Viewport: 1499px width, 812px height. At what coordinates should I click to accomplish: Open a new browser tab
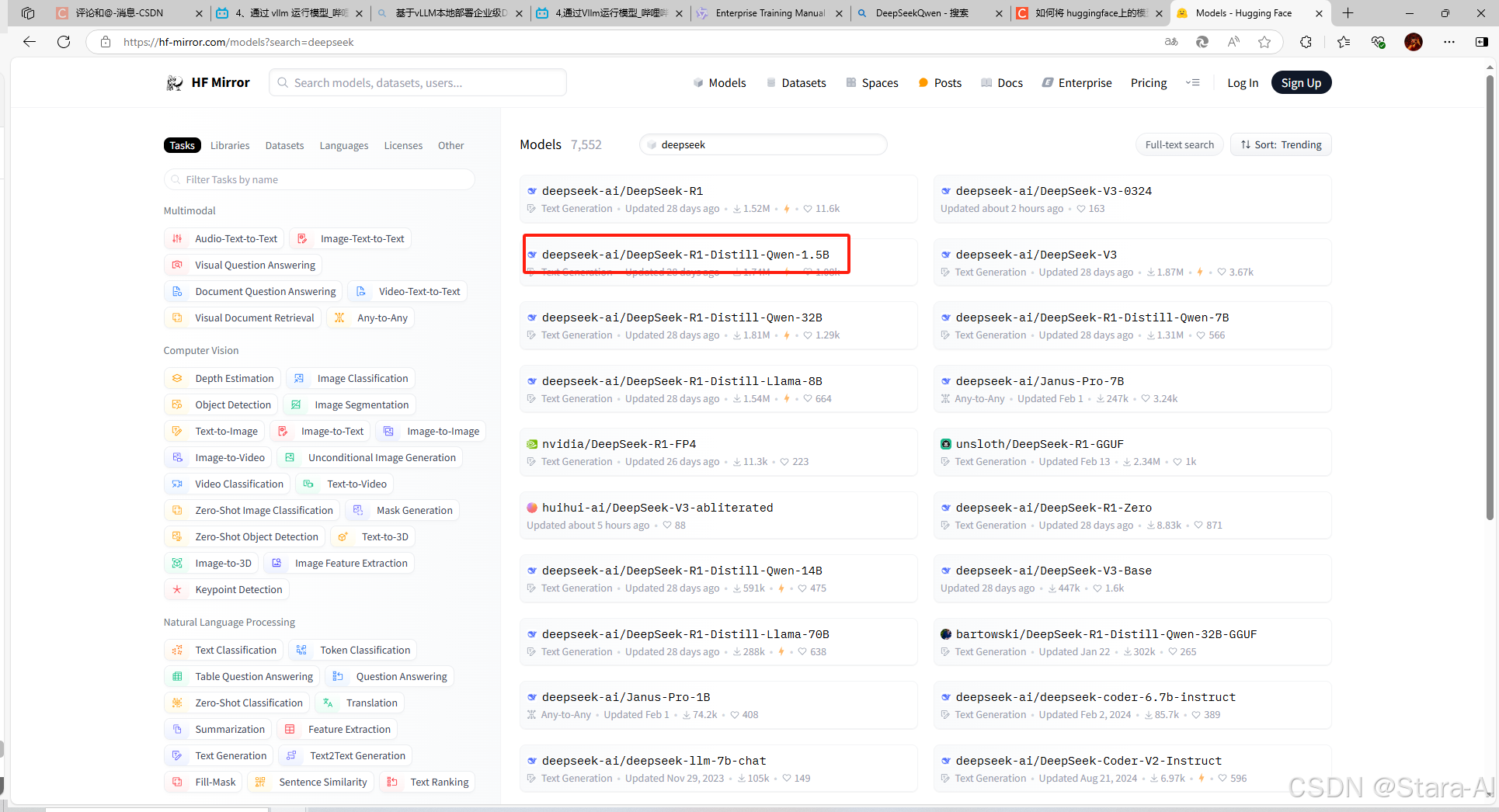coord(1348,13)
